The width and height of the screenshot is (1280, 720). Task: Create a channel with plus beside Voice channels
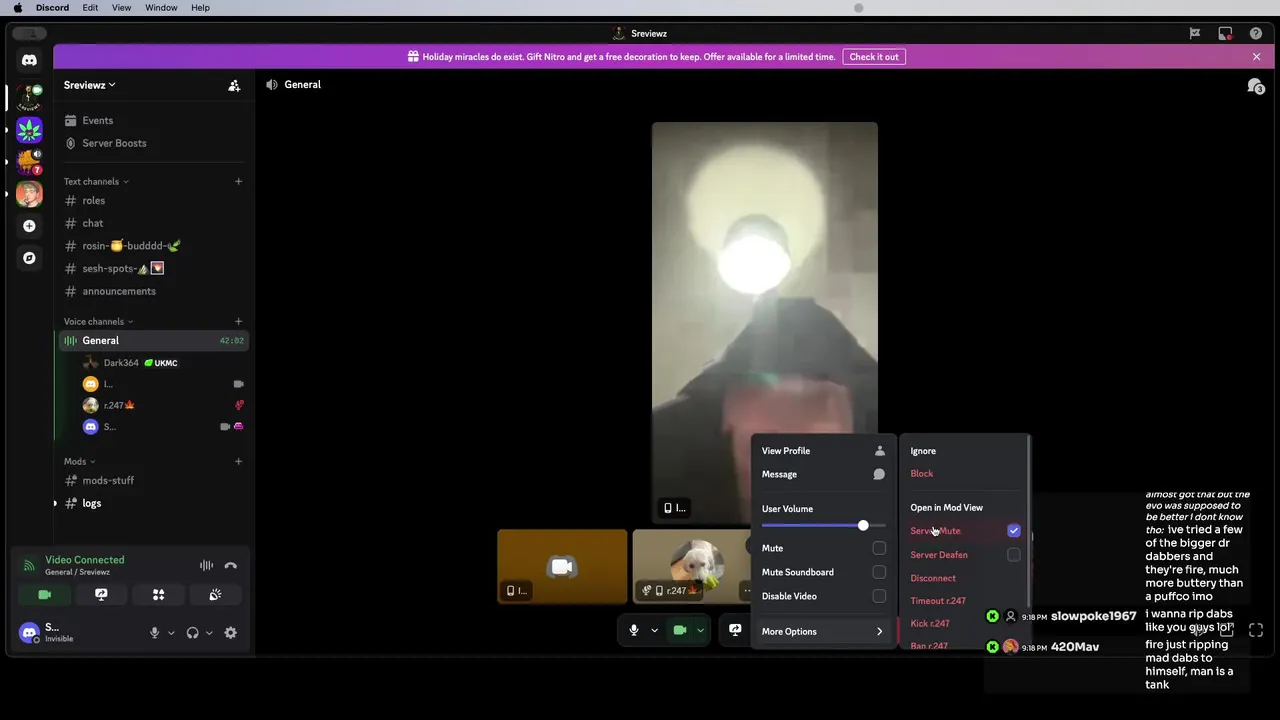[238, 321]
